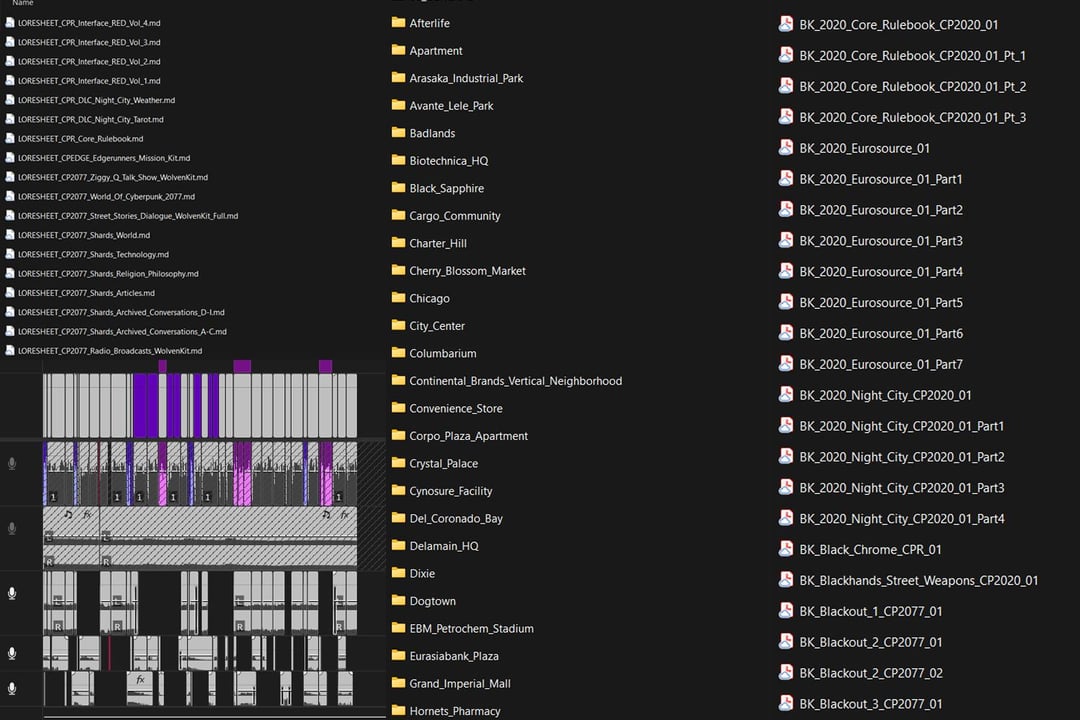
Task: Select the Badlands folder
Action: (432, 133)
